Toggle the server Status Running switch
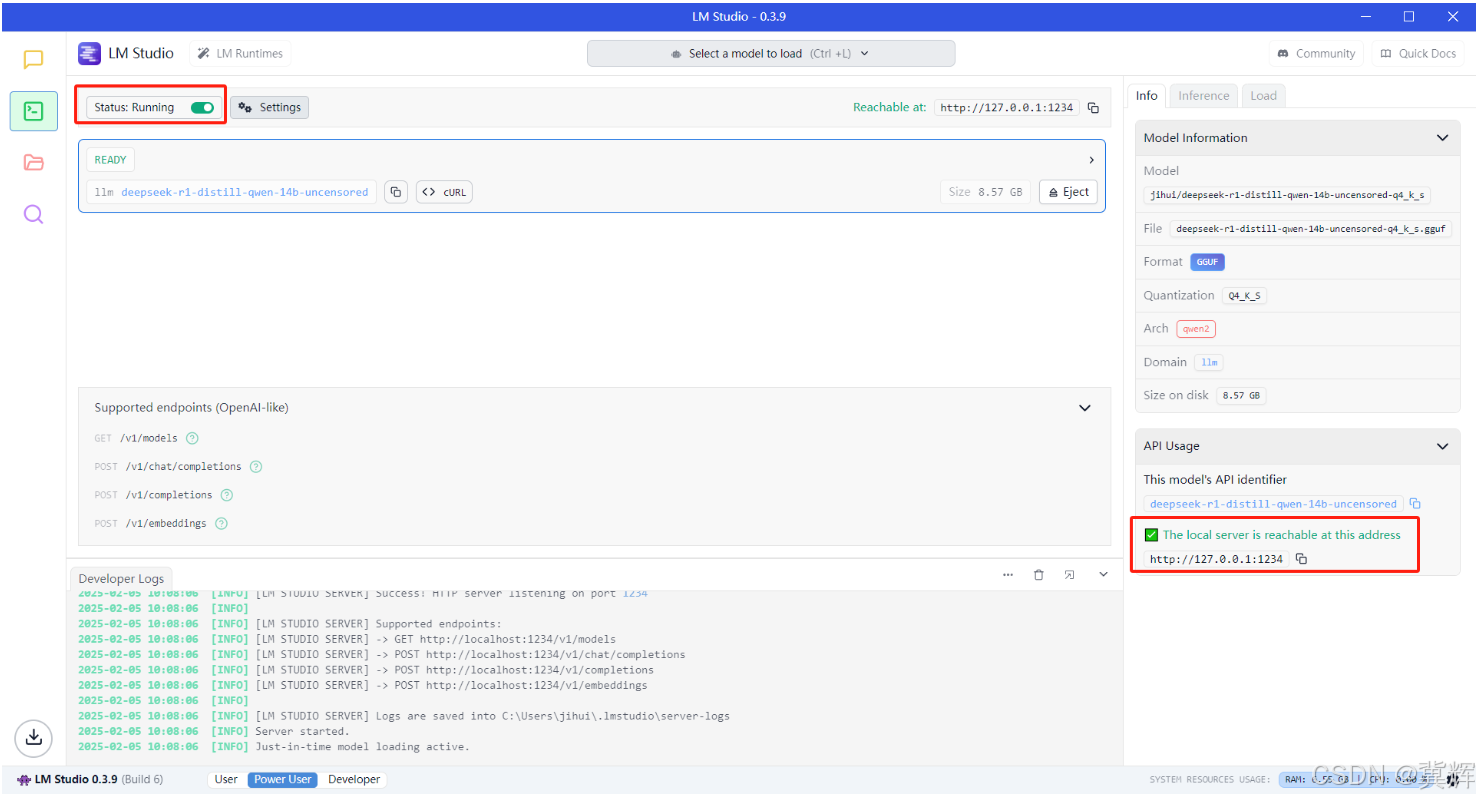 (x=202, y=108)
